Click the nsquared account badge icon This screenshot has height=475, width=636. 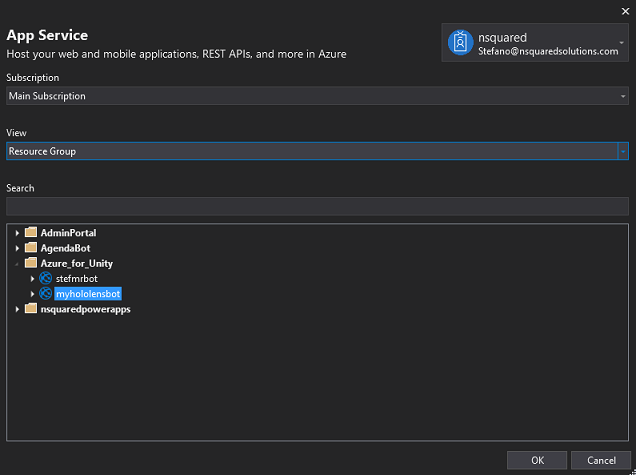point(460,42)
